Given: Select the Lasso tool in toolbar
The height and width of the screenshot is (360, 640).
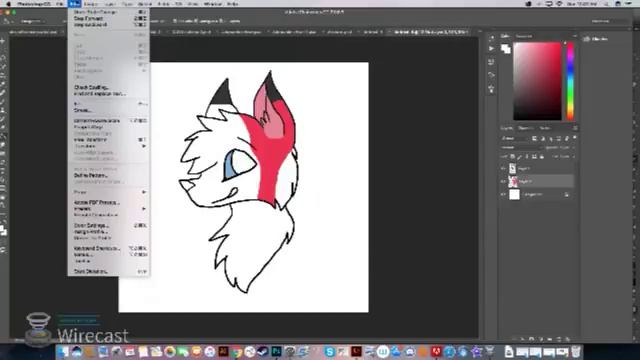Looking at the screenshot, I should coord(3,58).
